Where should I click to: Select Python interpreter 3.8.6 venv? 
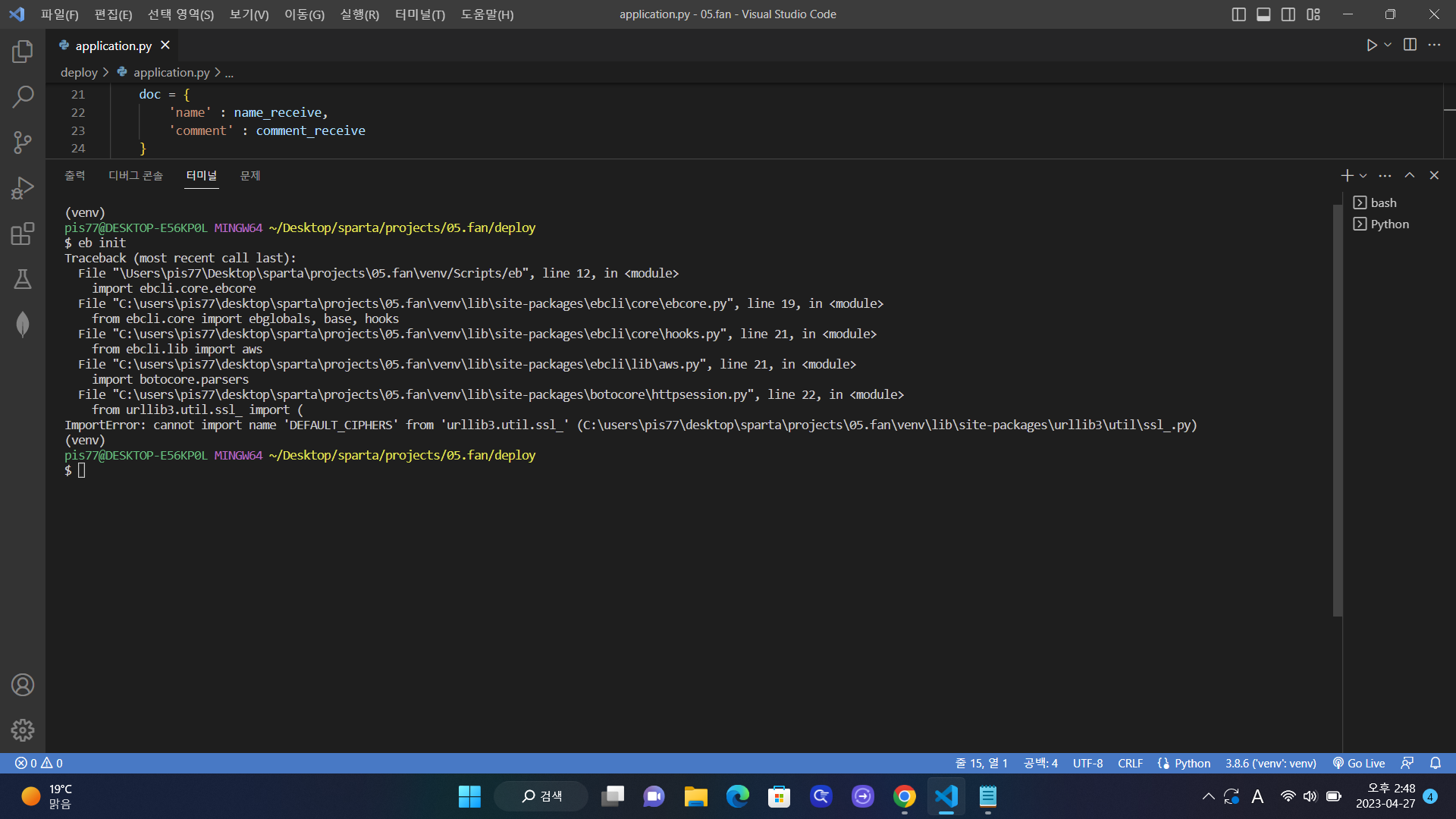(1271, 764)
